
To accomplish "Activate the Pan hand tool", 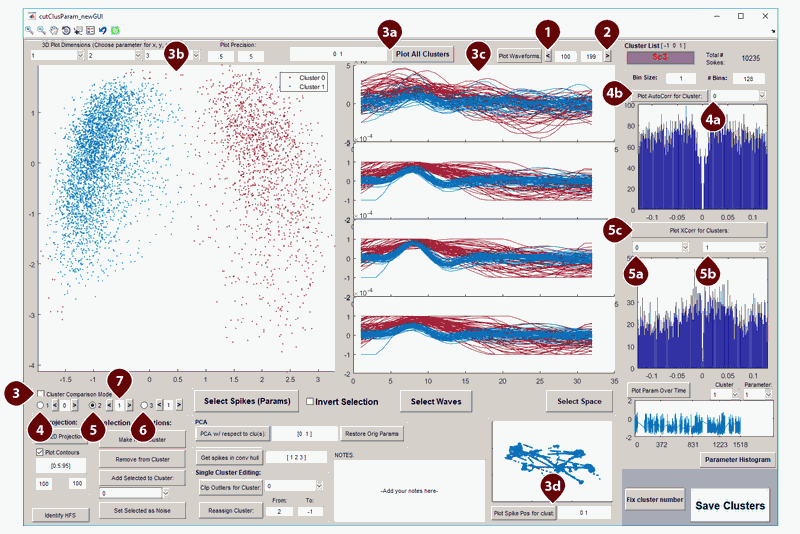I will (x=53, y=31).
